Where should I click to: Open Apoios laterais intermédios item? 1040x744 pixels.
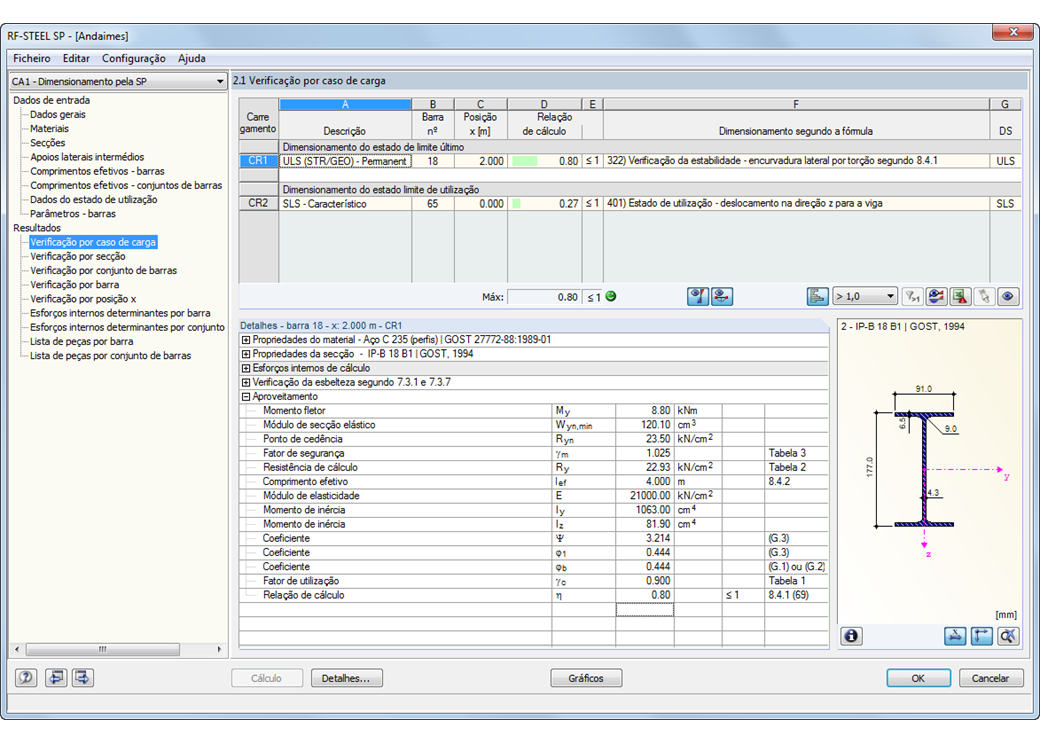pos(87,157)
